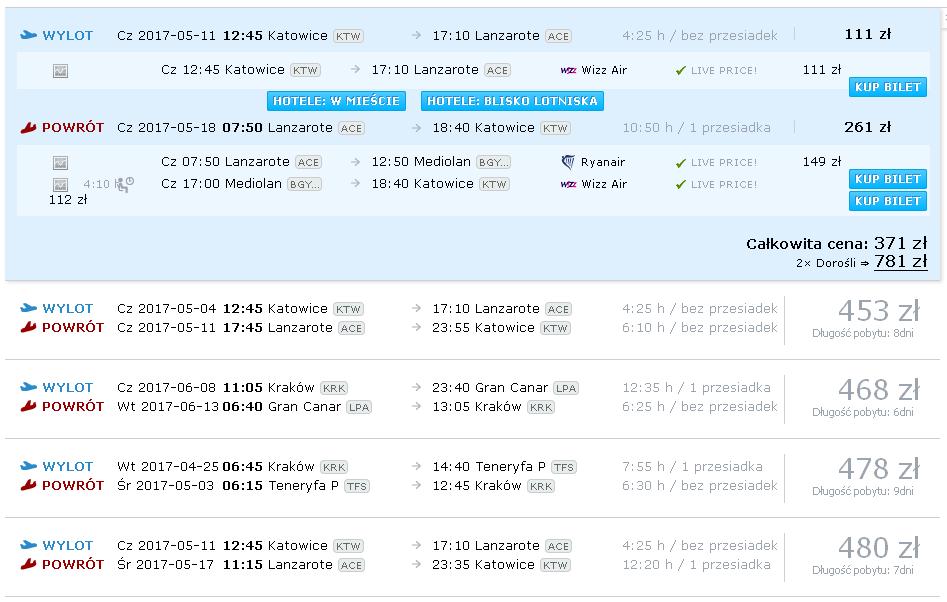Click POWRÓT plane icon of 17:45 Lanzarote flight

28,327
